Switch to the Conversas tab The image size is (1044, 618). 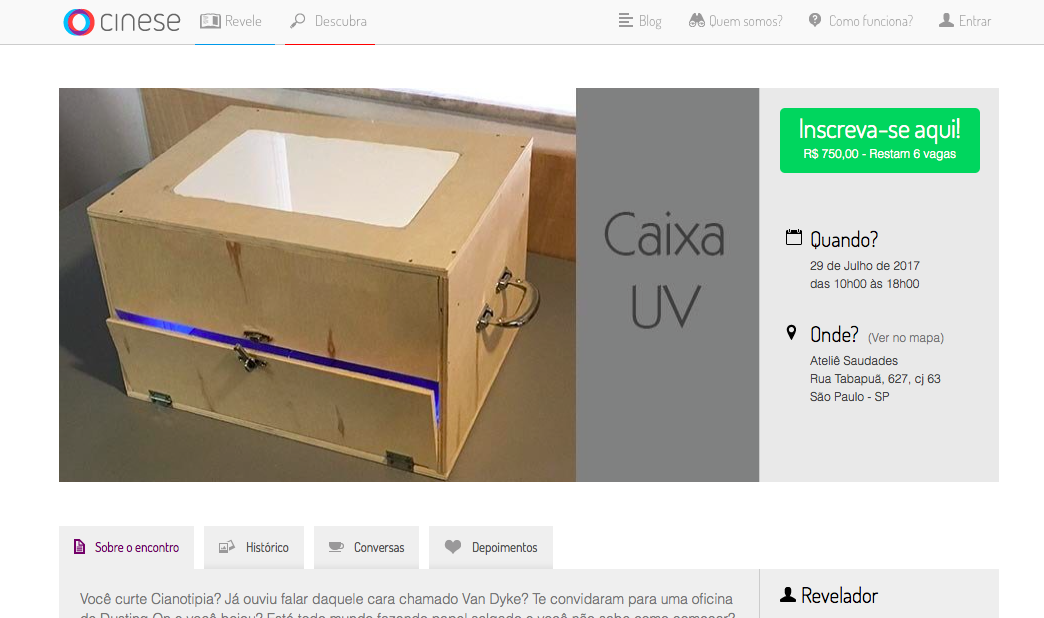pyautogui.click(x=366, y=547)
